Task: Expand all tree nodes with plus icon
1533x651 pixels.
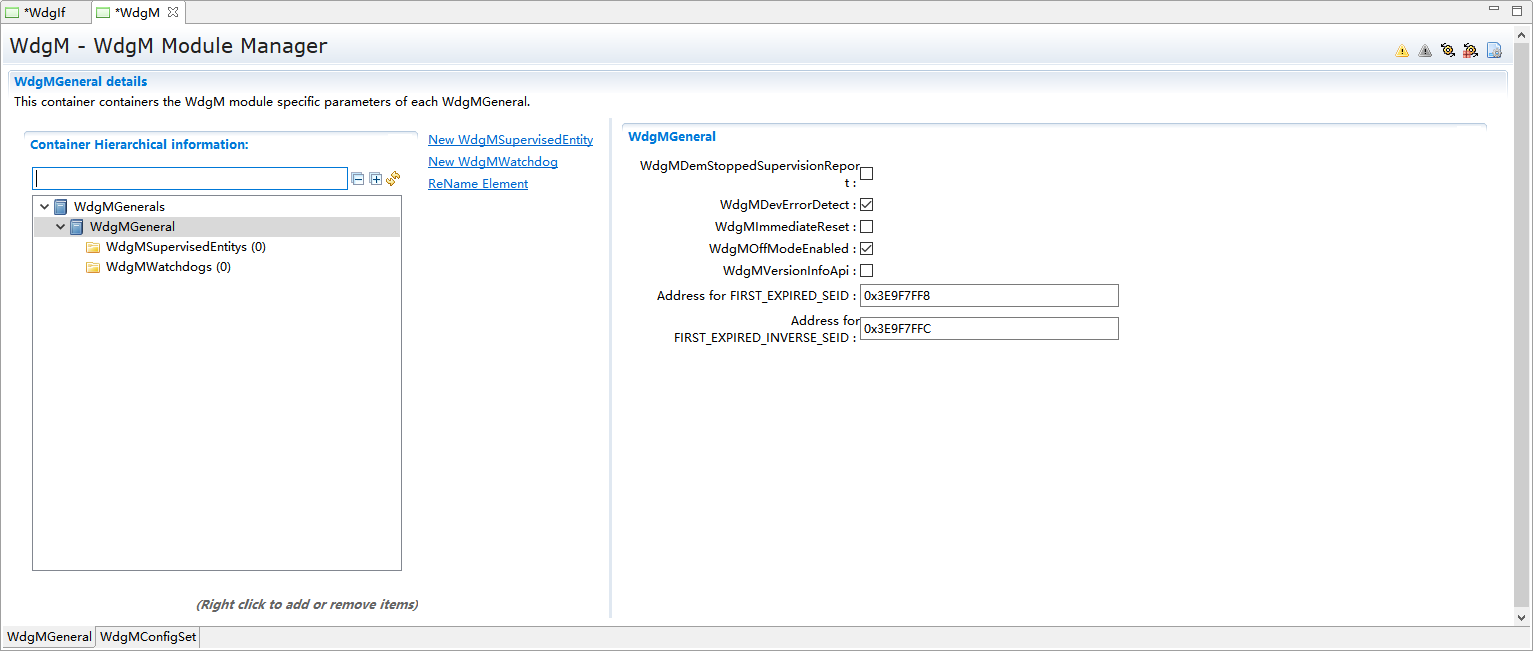Action: (376, 179)
